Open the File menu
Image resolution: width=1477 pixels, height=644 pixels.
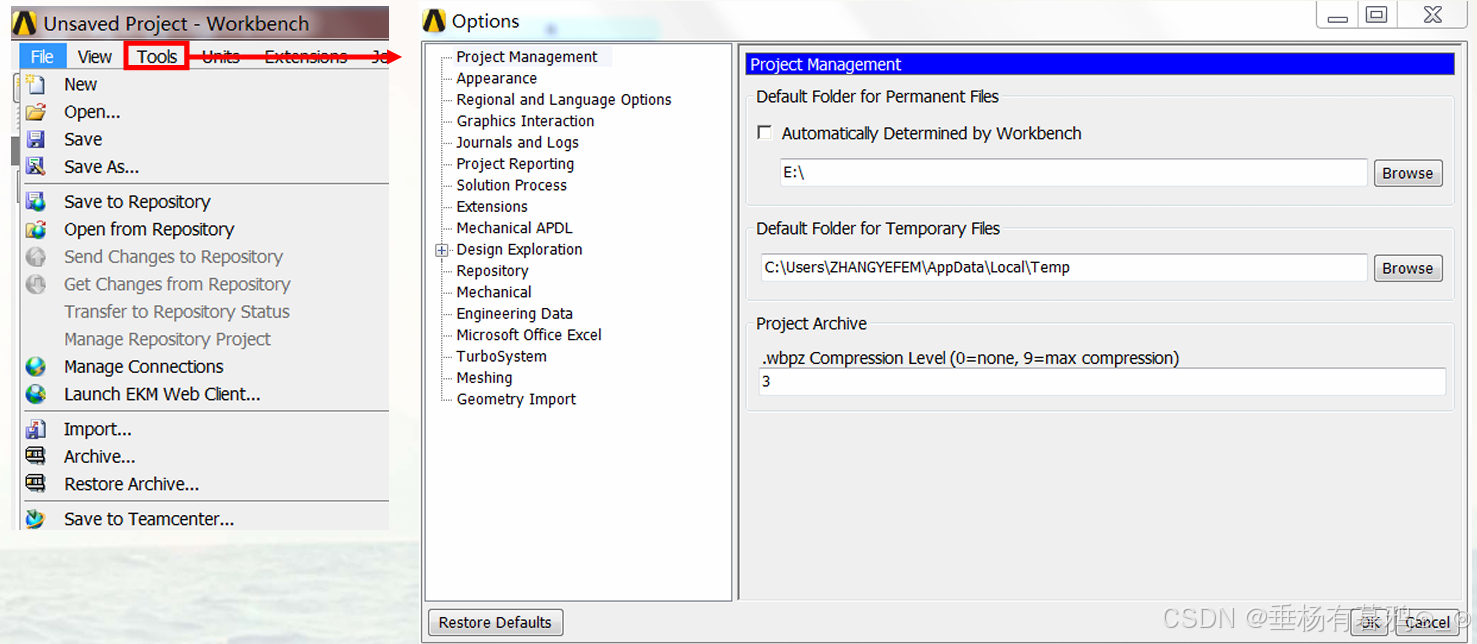(42, 56)
